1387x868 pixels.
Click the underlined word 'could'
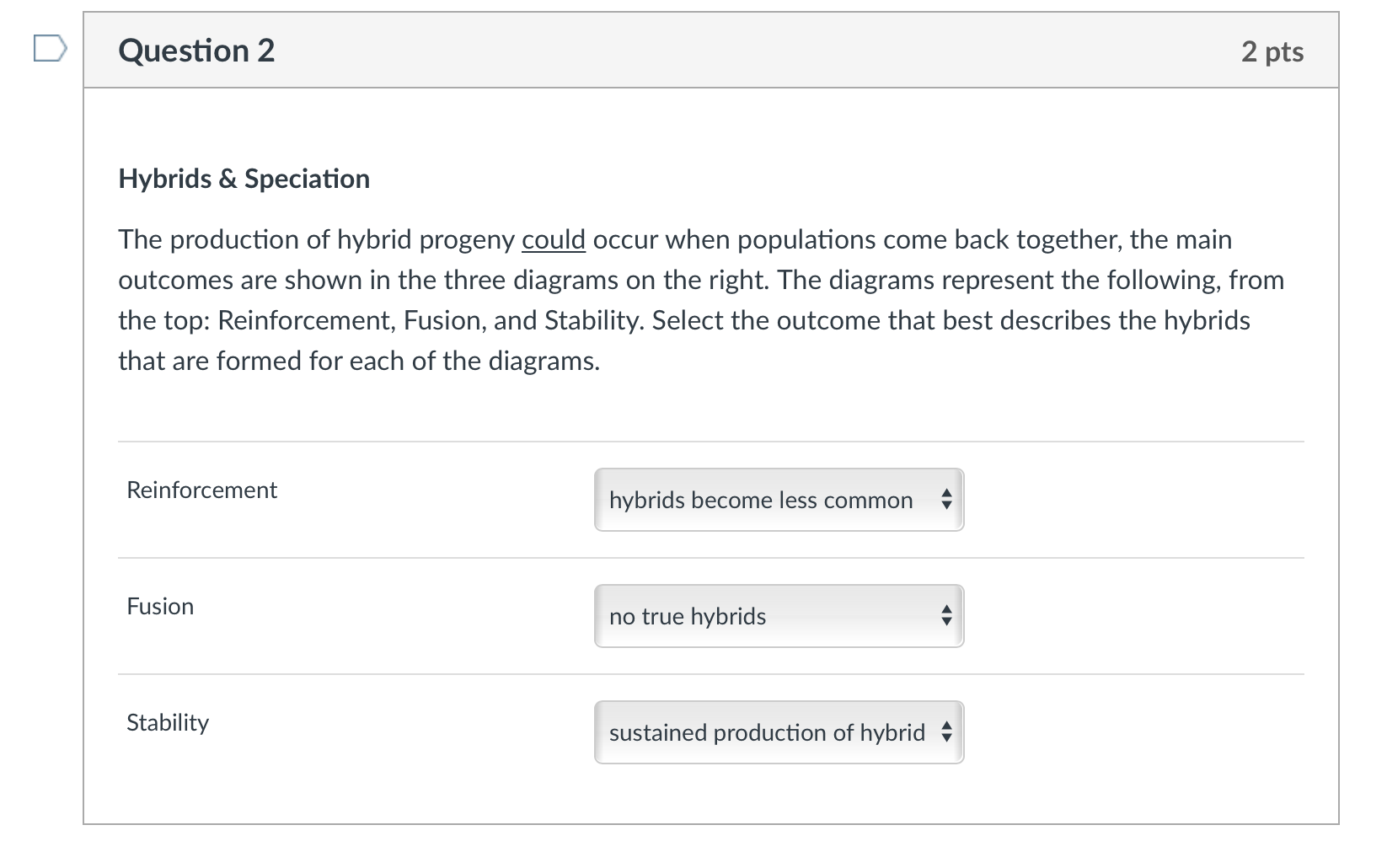click(x=553, y=239)
